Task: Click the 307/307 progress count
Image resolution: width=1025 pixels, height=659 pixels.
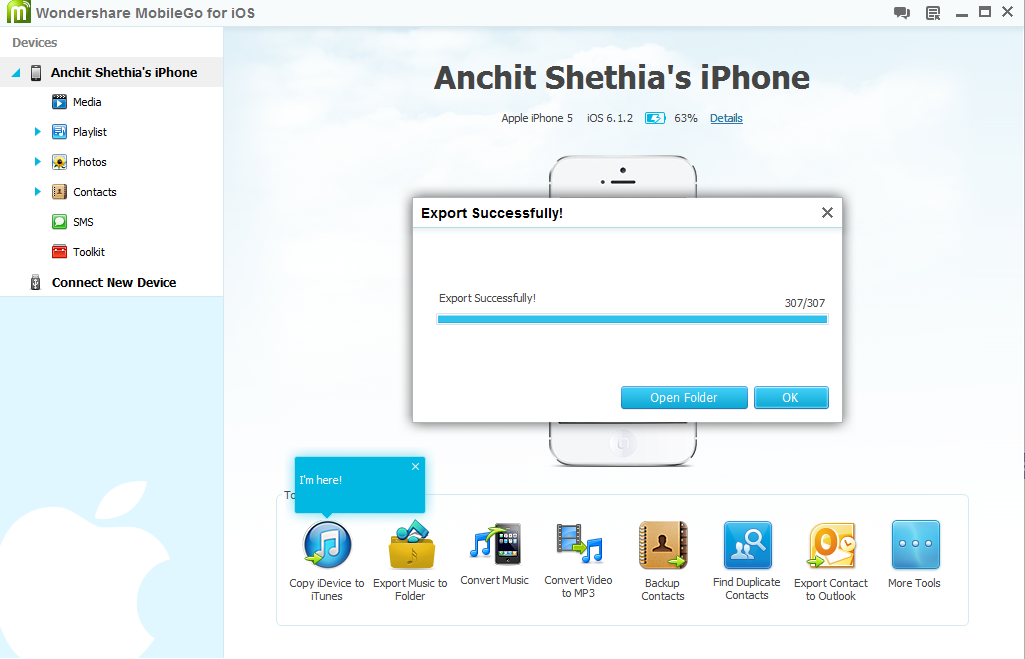Action: 805,303
